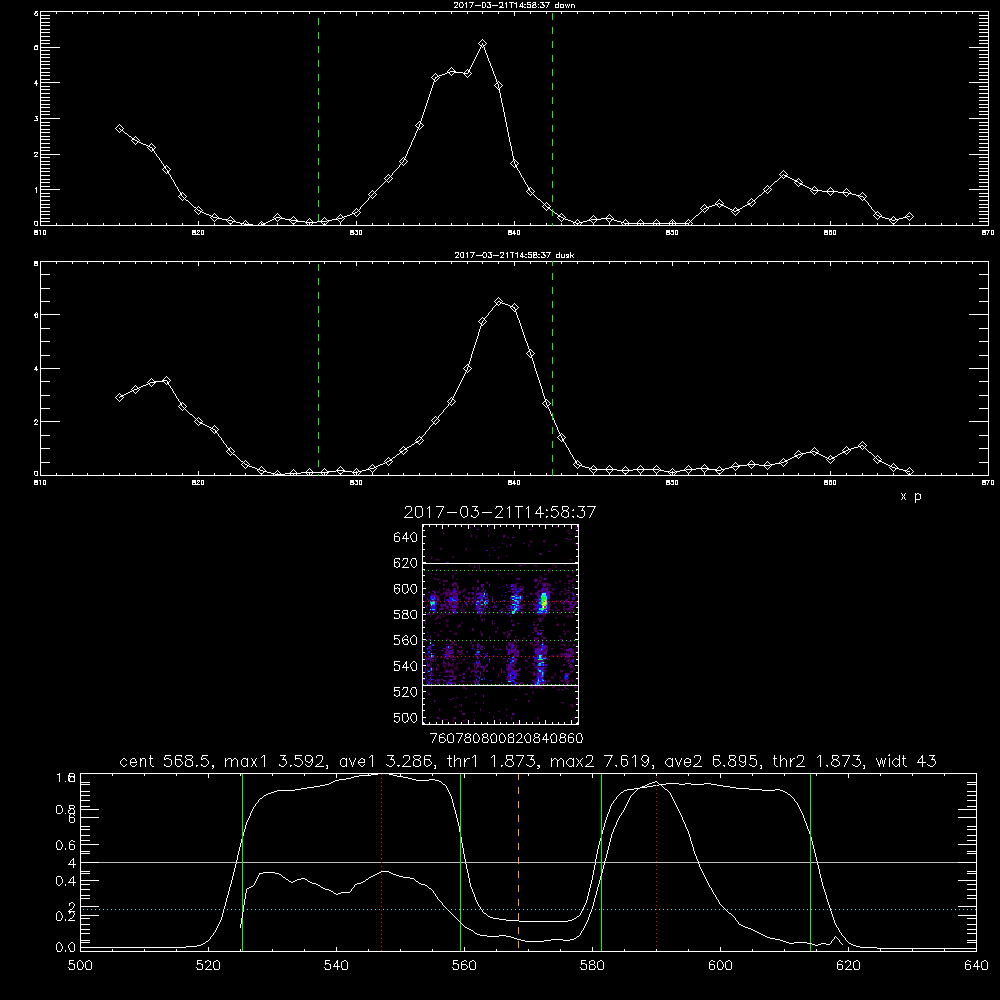Screen dimensions: 1000x1000
Task: Click the x-axis label 820 of the dusk plot
Action: coord(198,483)
